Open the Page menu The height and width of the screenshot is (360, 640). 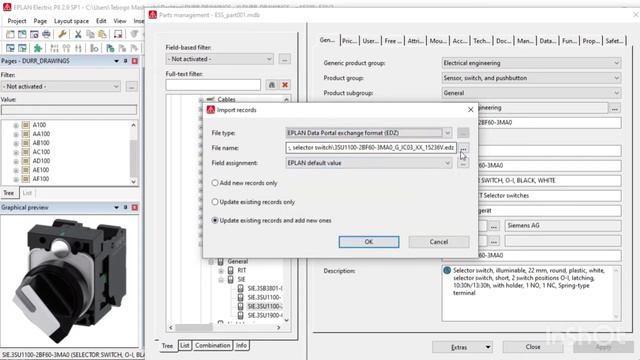coord(40,21)
